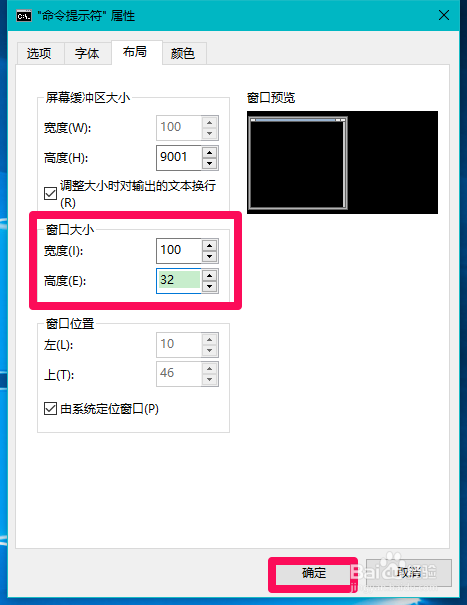Switch to the 颜色 tab
467x605 pixels.
(x=183, y=53)
